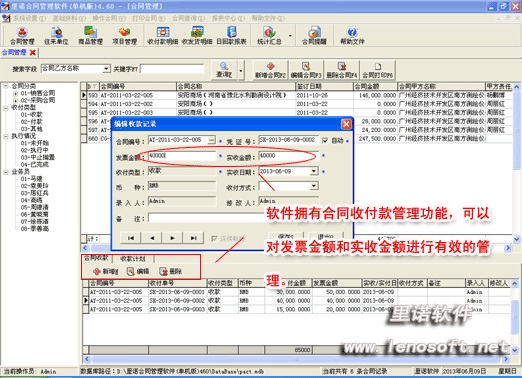Click 合同打印F6 icon button

pyautogui.click(x=377, y=70)
